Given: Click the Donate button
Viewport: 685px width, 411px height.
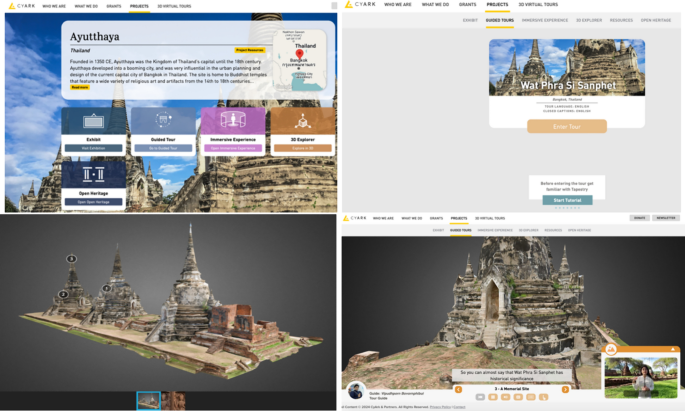Looking at the screenshot, I should click(x=639, y=217).
